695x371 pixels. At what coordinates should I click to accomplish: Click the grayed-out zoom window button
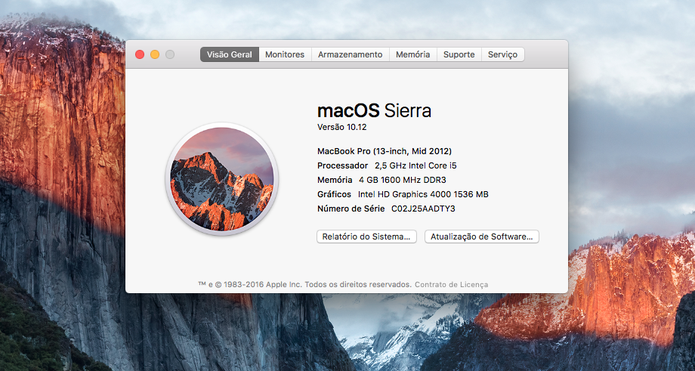tap(170, 55)
